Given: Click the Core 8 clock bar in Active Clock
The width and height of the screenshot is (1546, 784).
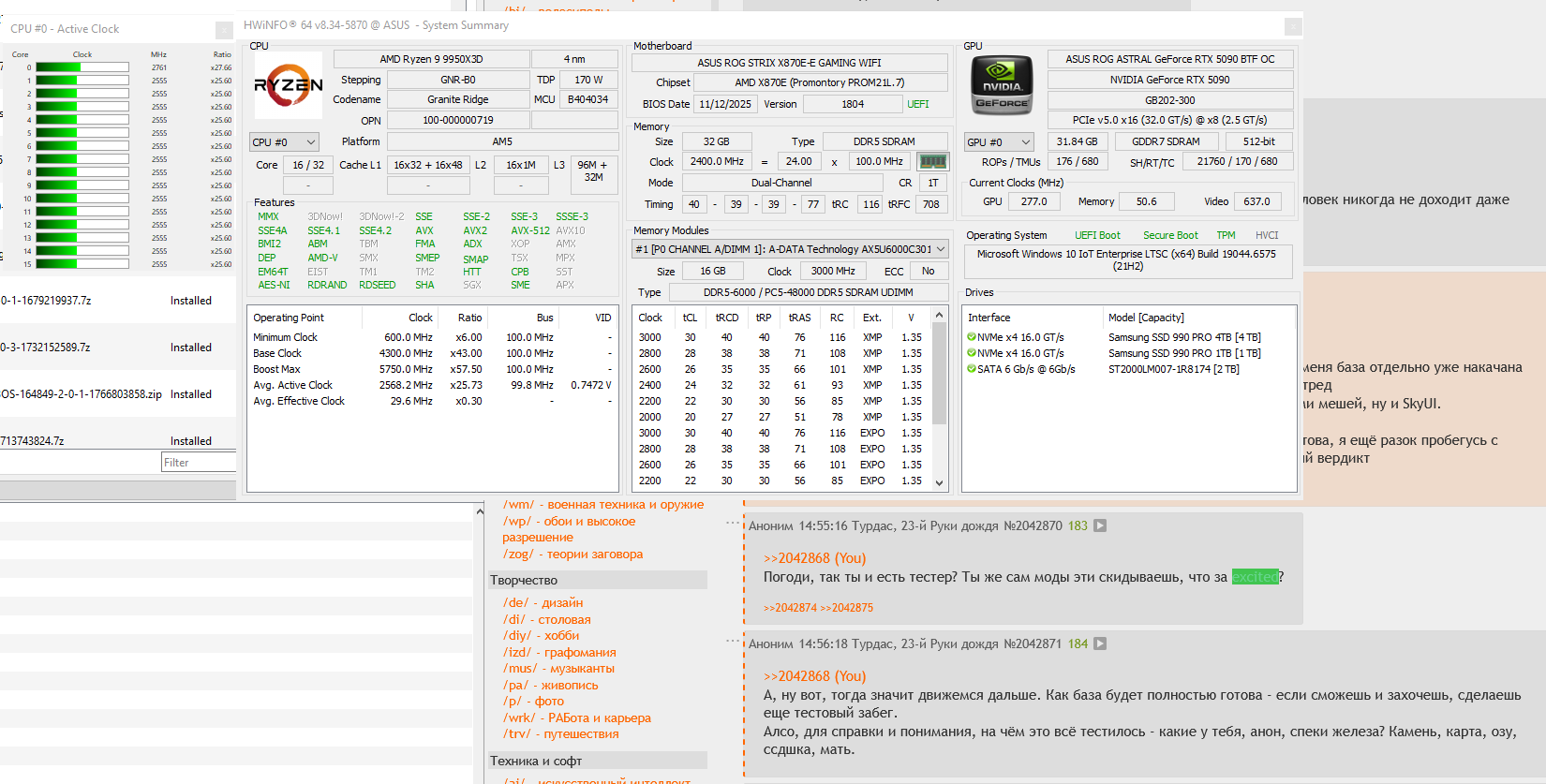Looking at the screenshot, I should tap(82, 172).
